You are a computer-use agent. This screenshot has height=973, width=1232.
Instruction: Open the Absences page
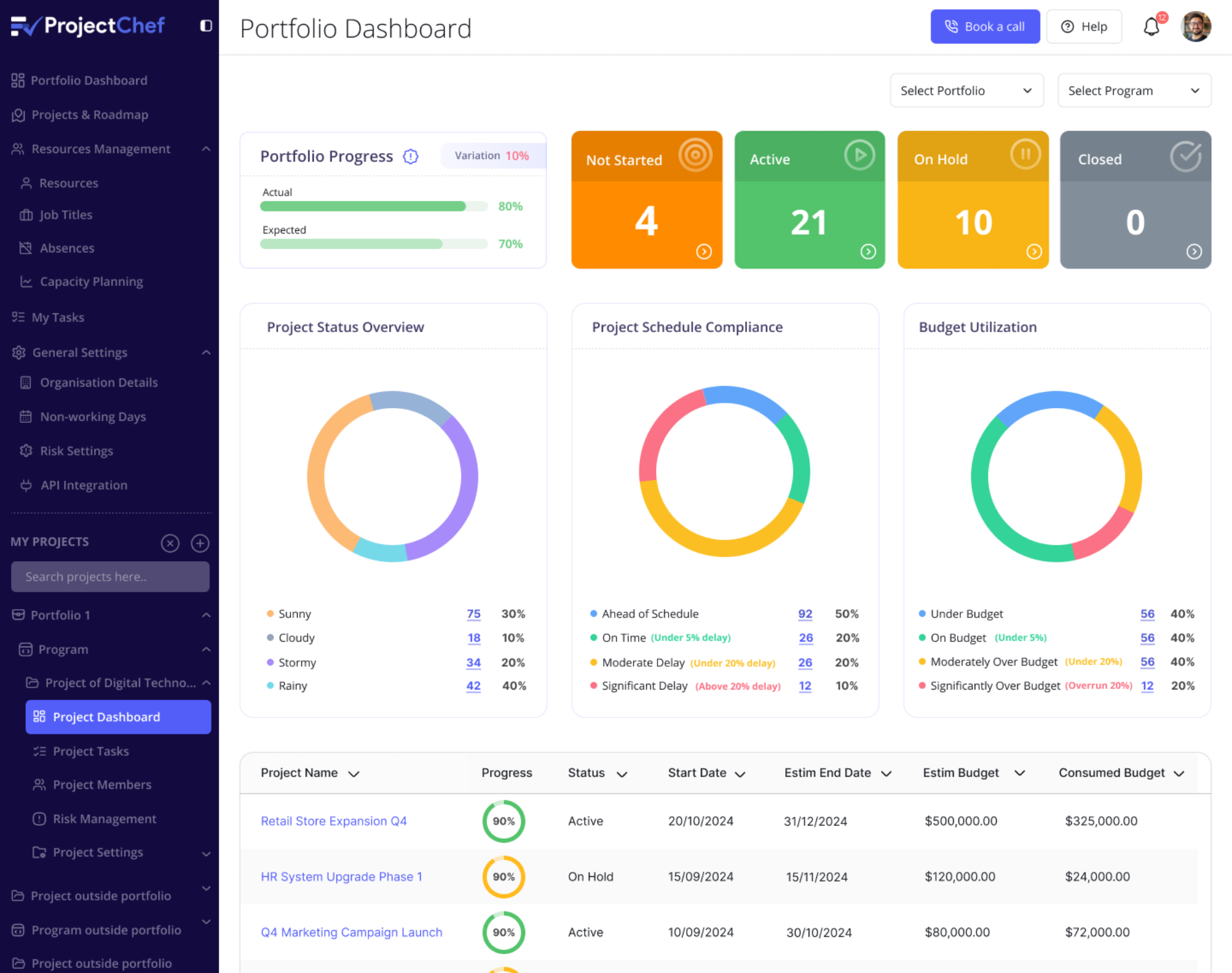coord(57,248)
